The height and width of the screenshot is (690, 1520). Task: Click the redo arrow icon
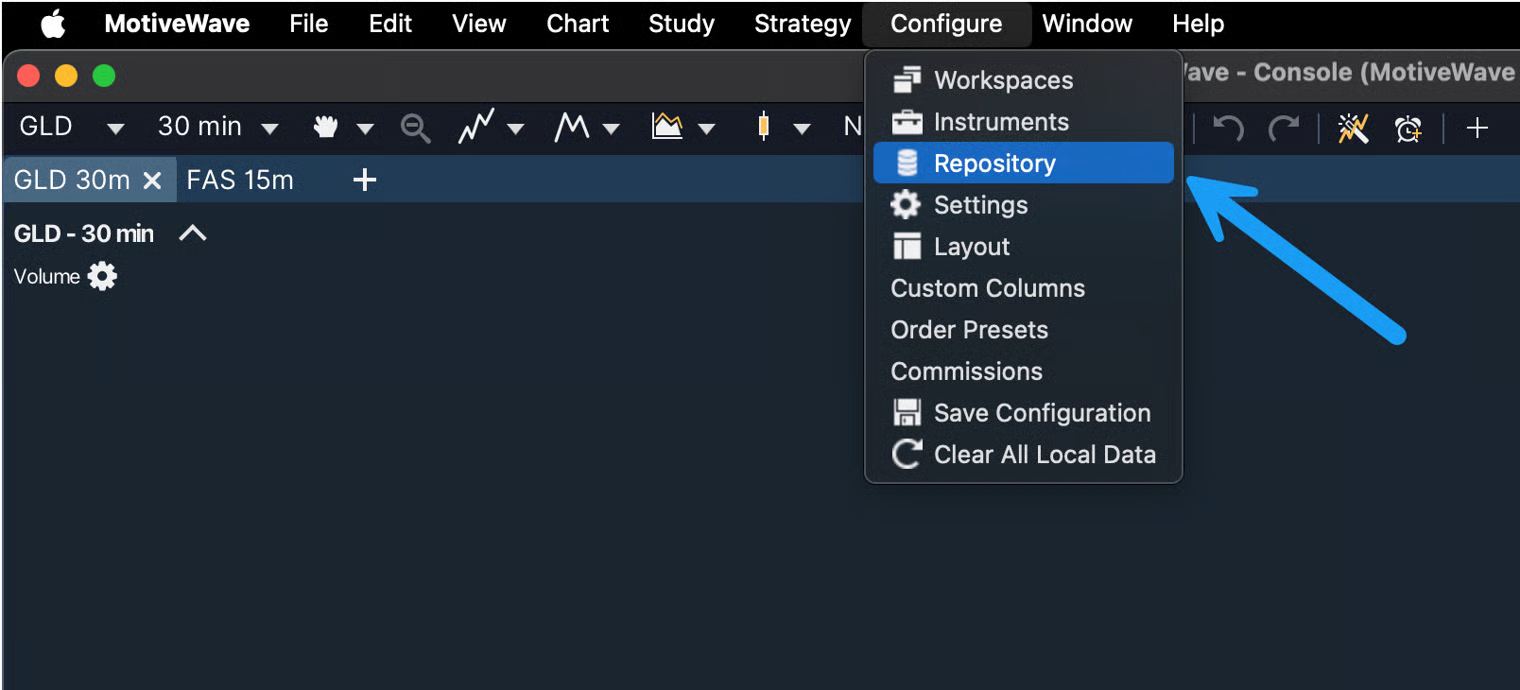(x=1283, y=128)
